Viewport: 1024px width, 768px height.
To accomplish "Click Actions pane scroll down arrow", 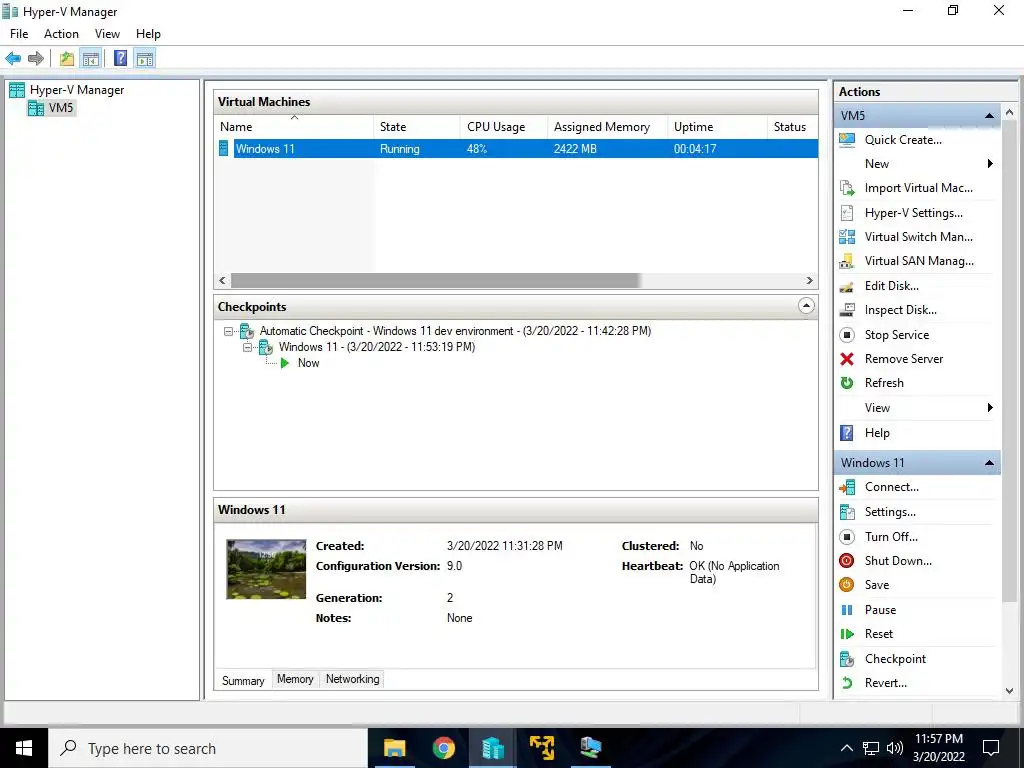I will coord(1010,690).
